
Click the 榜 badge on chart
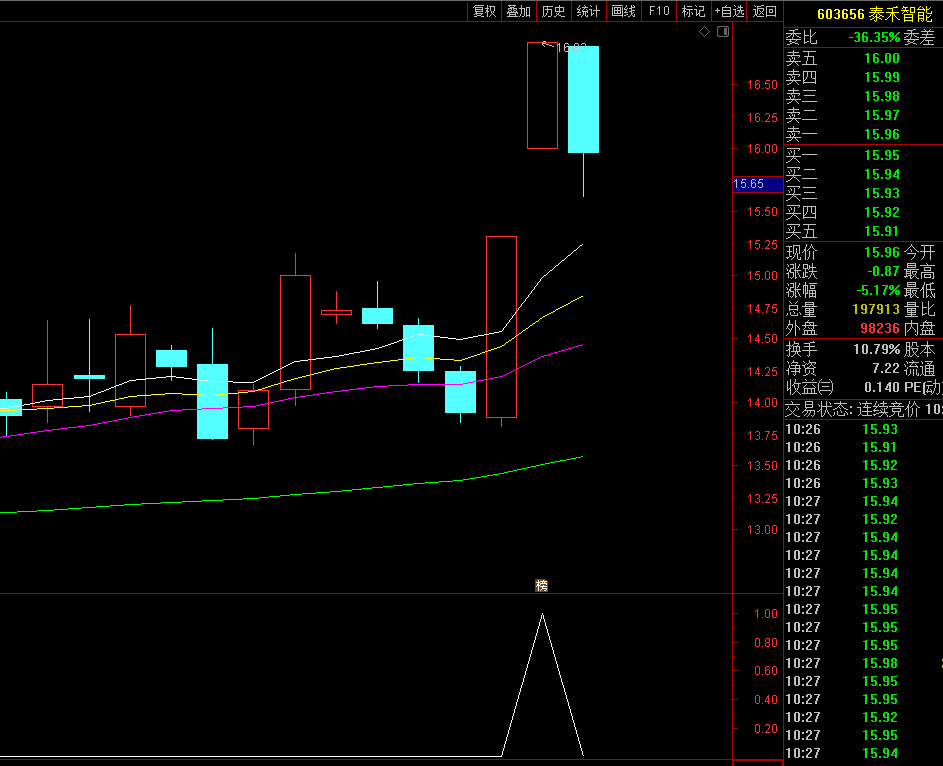pos(541,586)
